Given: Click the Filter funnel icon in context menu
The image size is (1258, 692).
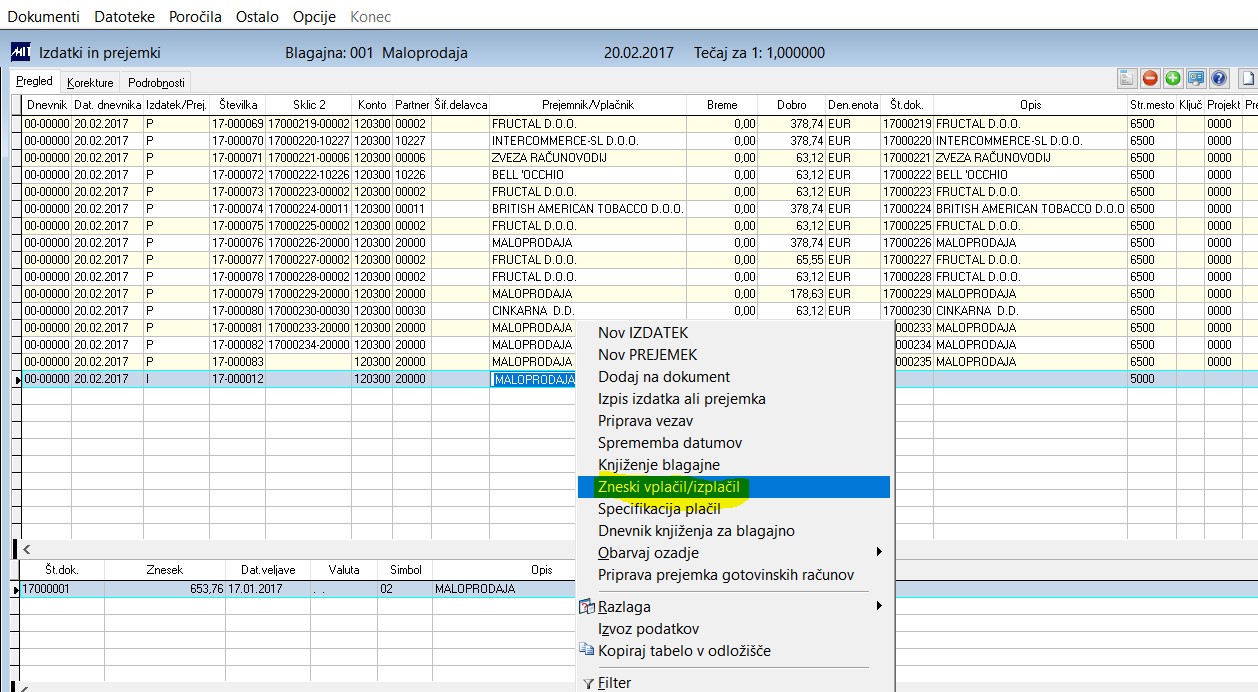Looking at the screenshot, I should [587, 684].
